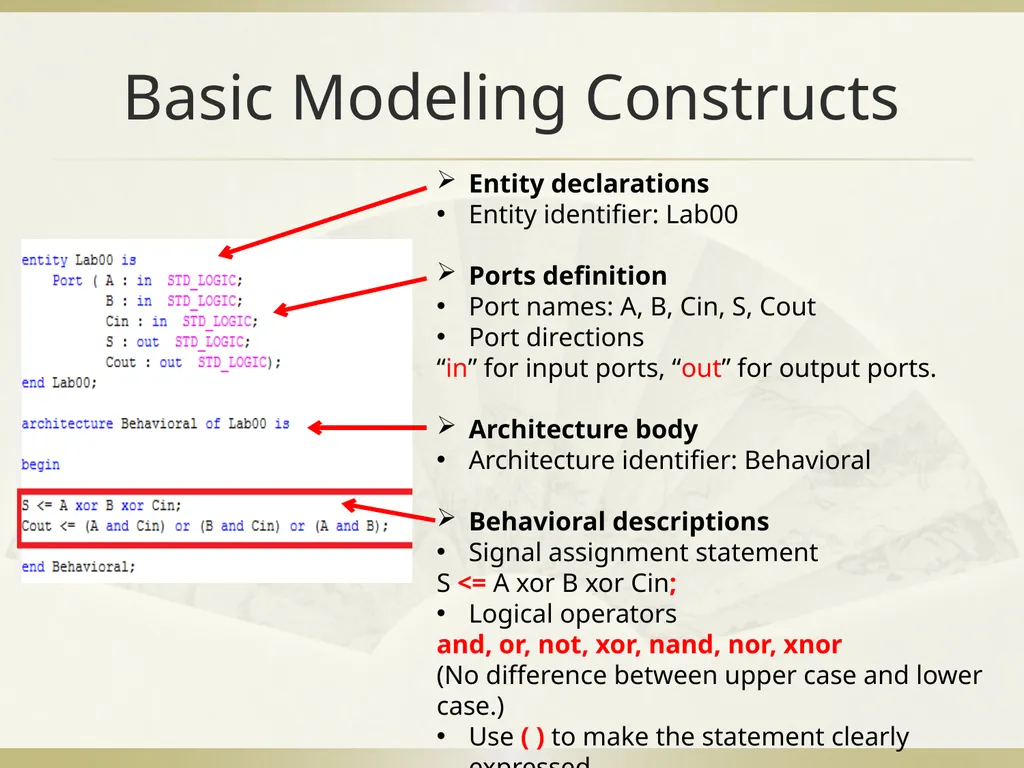Viewport: 1024px width, 768px height.
Task: Select the "Architecture body" heading
Action: (x=583, y=429)
